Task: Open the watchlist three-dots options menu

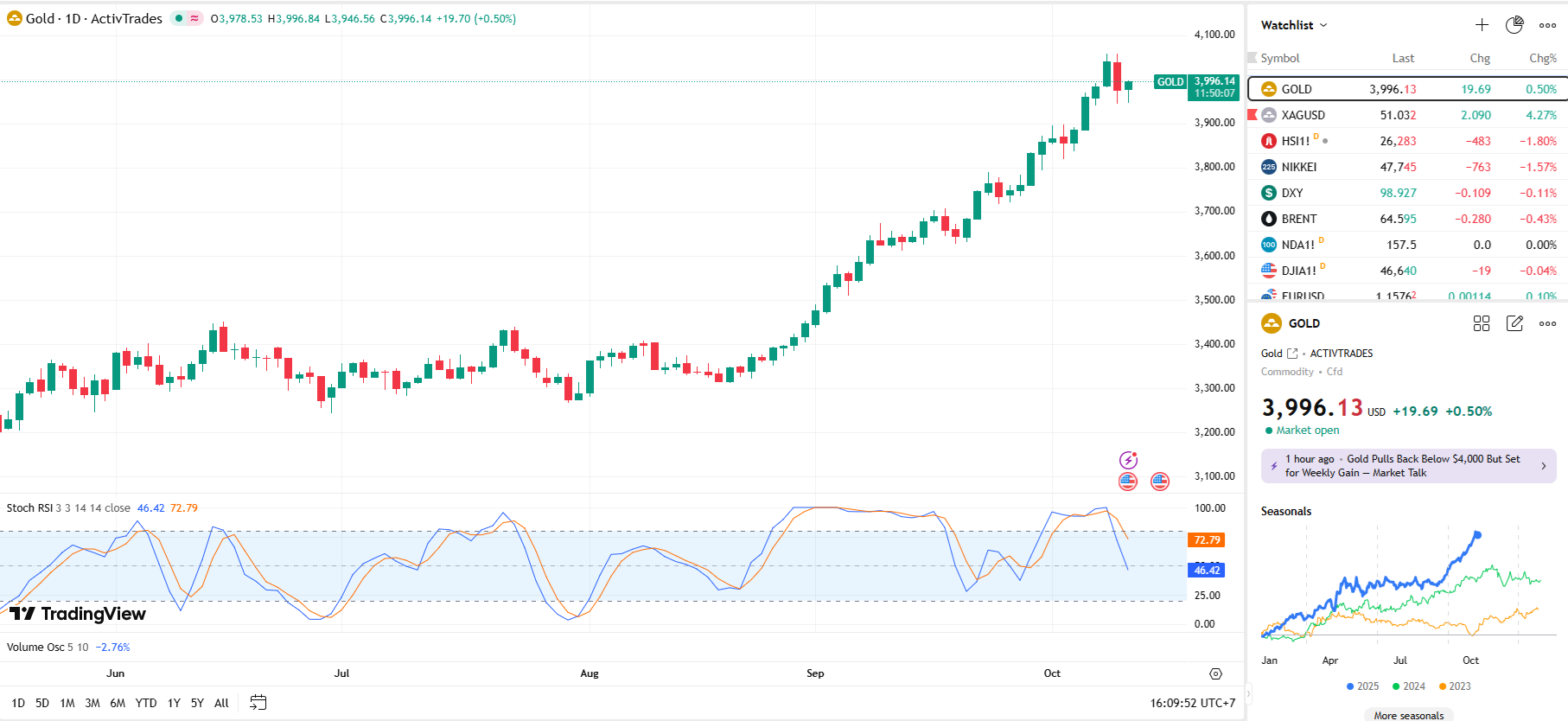Action: coord(1547,25)
